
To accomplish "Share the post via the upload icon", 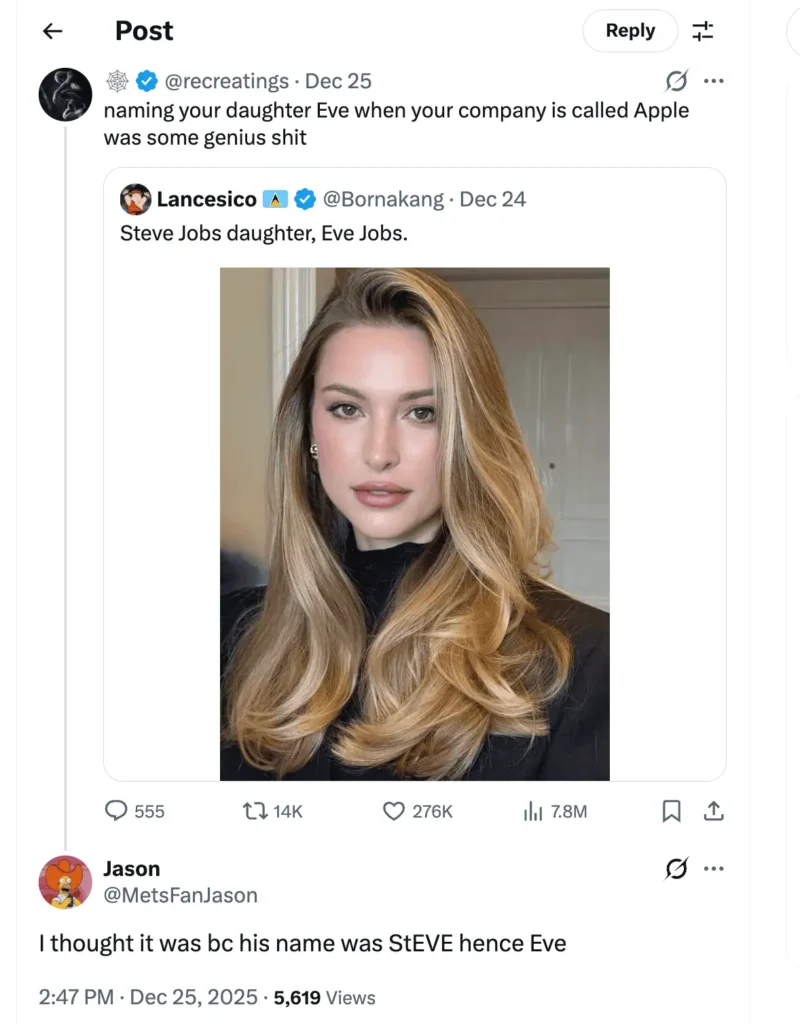I will pyautogui.click(x=714, y=812).
